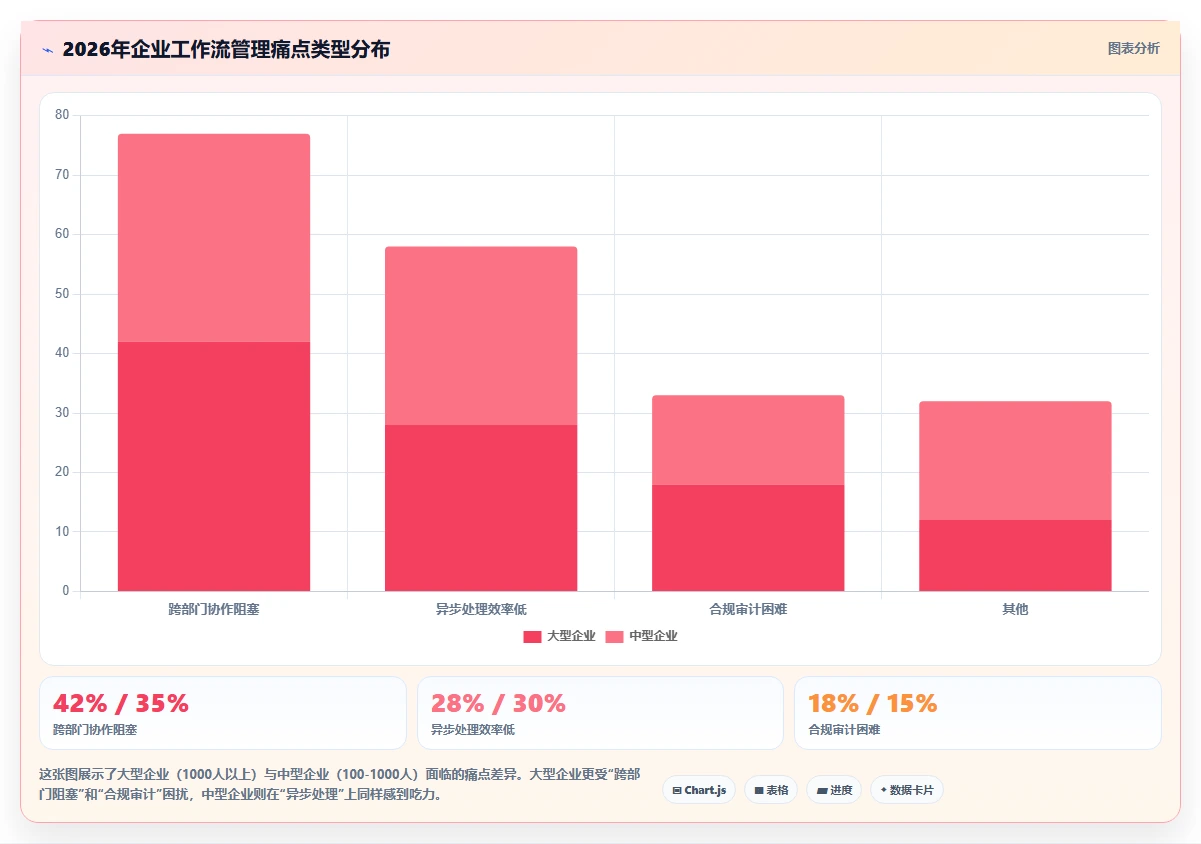Click the 中型企业 bar segment for 跨部门协作阻塞
The height and width of the screenshot is (844, 1201).
[x=214, y=238]
